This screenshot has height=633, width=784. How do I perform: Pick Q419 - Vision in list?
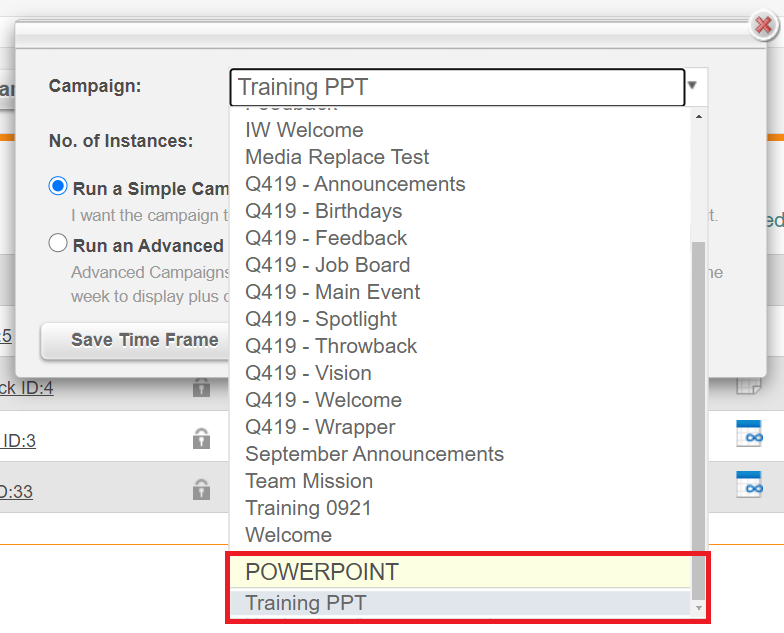tap(308, 373)
